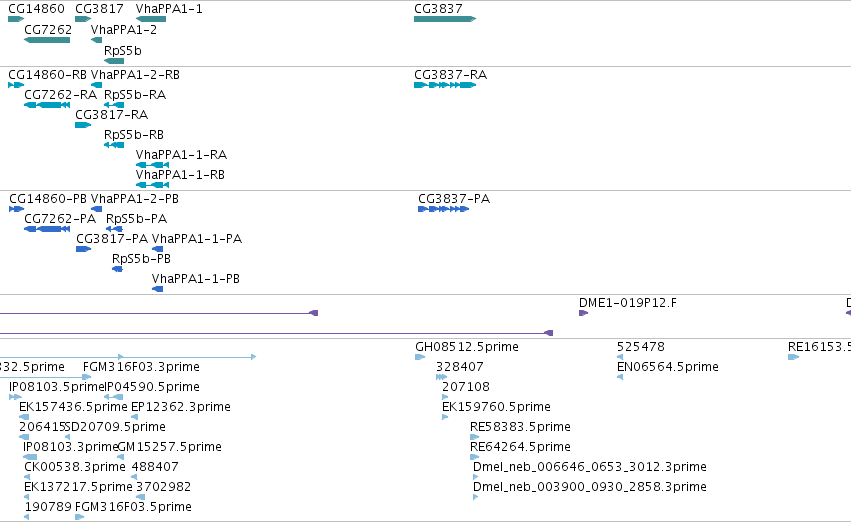Viewport: 851px width, 522px height.
Task: Click the VhaPPA1-1-PA protein label
Action: (197, 239)
